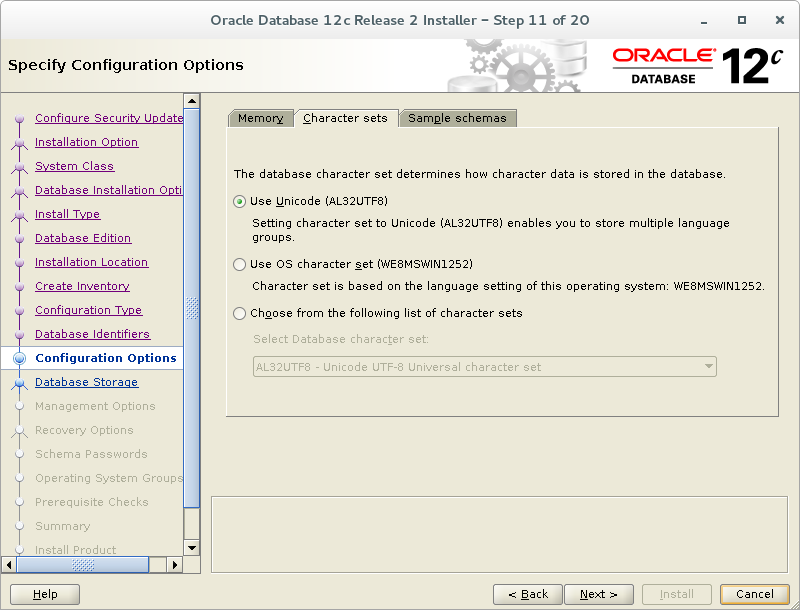Screen dimensions: 800x610
Task: Select Use Unicode (AL32UTF8) radio button
Action: point(239,201)
